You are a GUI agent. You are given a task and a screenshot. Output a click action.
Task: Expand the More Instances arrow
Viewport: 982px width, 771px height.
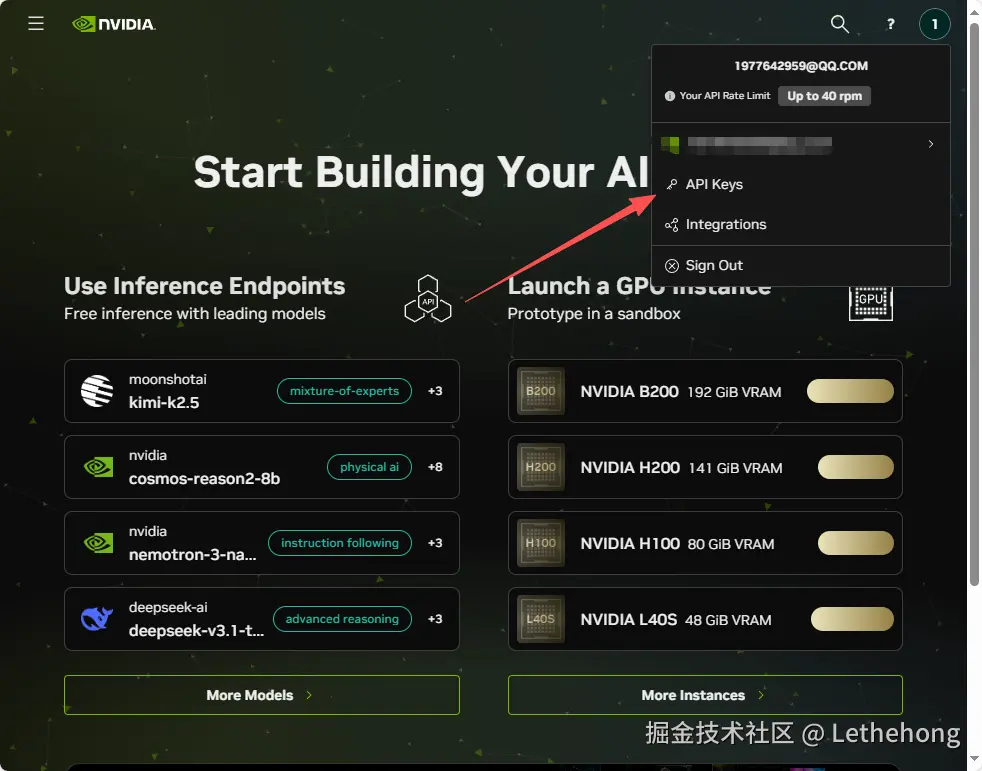pyautogui.click(x=761, y=695)
